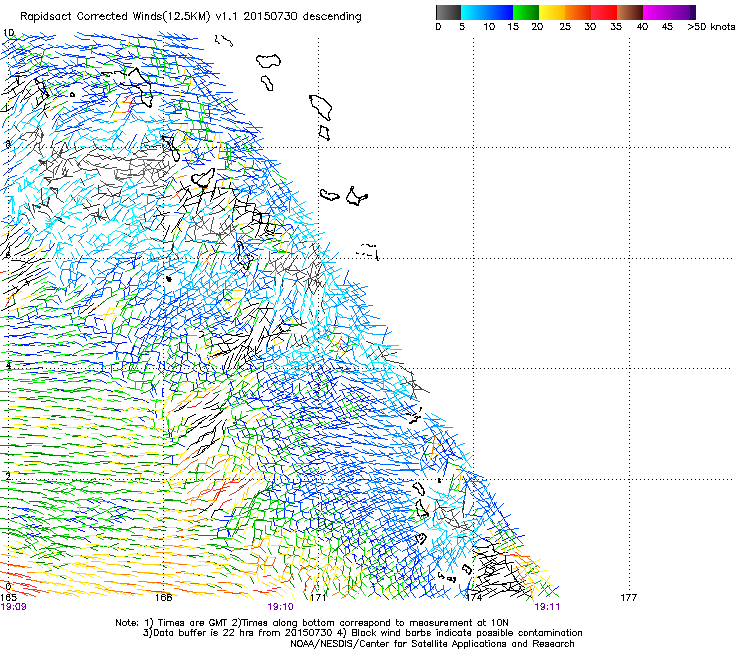Image resolution: width=740 pixels, height=650 pixels.
Task: Select the yellow 20-25 knots legend segment
Action: 552,12
